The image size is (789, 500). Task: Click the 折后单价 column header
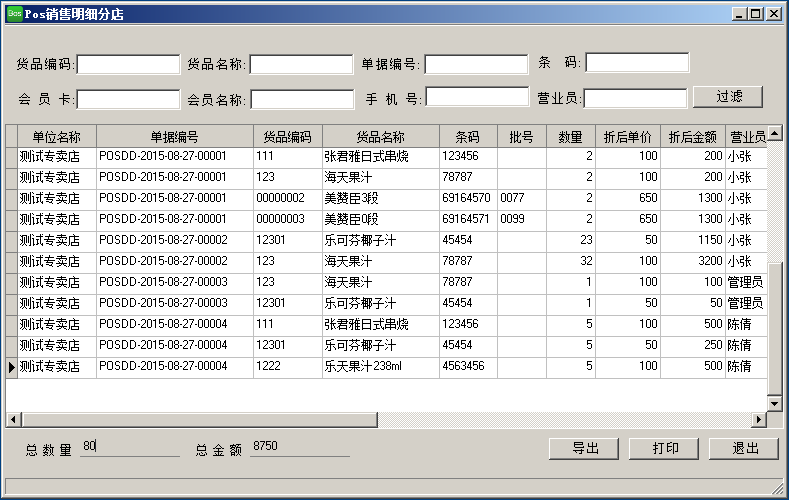(628, 137)
